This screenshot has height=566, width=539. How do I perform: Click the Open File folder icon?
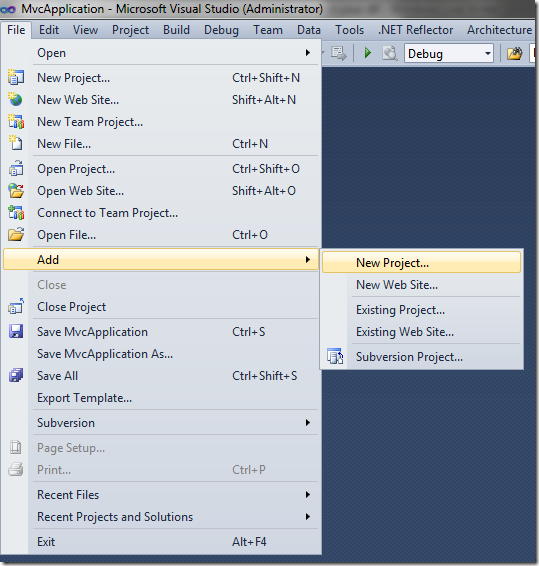(16, 235)
